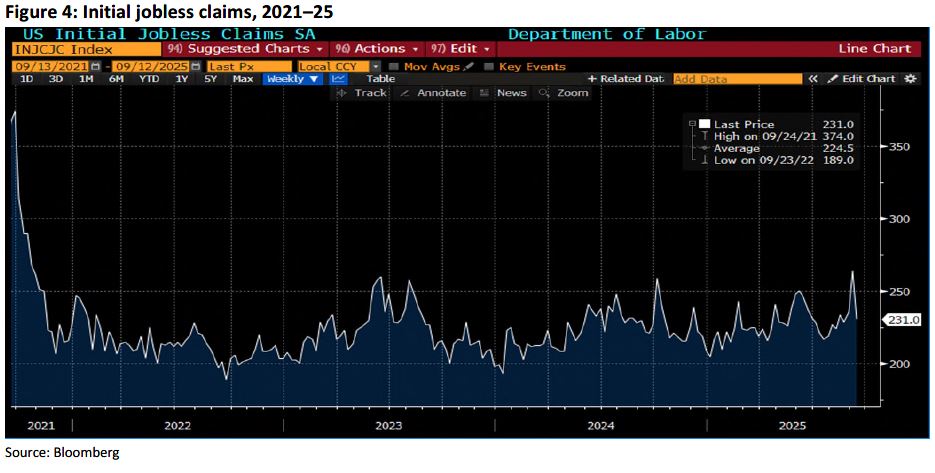Image resolution: width=935 pixels, height=473 pixels.
Task: Open chart settings gear icon
Action: pyautogui.click(x=909, y=79)
